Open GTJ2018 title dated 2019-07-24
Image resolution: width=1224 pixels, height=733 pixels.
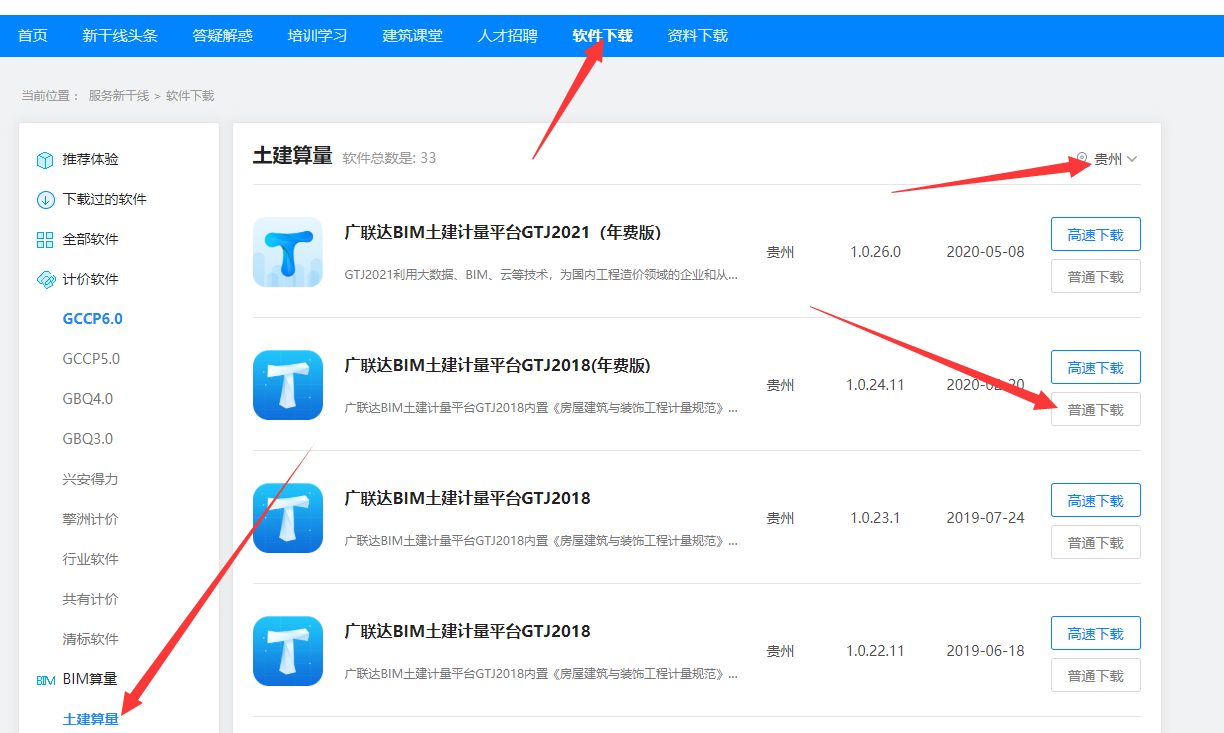[x=467, y=499]
